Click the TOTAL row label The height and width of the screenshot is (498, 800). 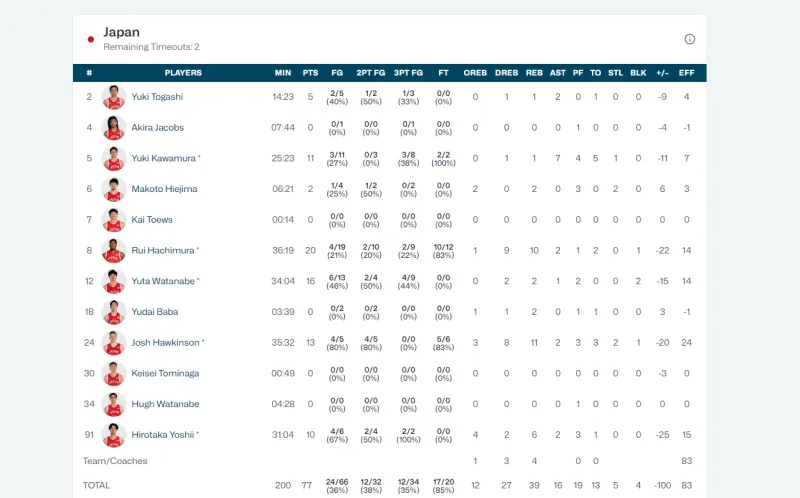pos(96,485)
